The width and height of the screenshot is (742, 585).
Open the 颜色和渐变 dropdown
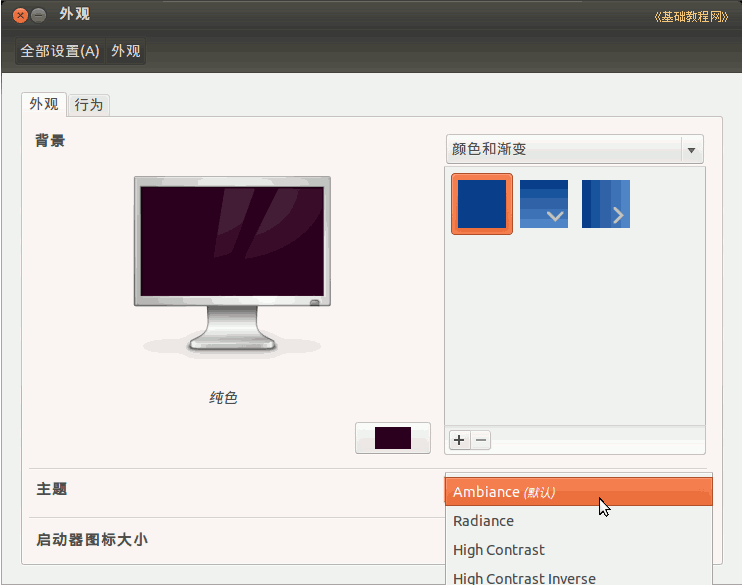[x=563, y=149]
